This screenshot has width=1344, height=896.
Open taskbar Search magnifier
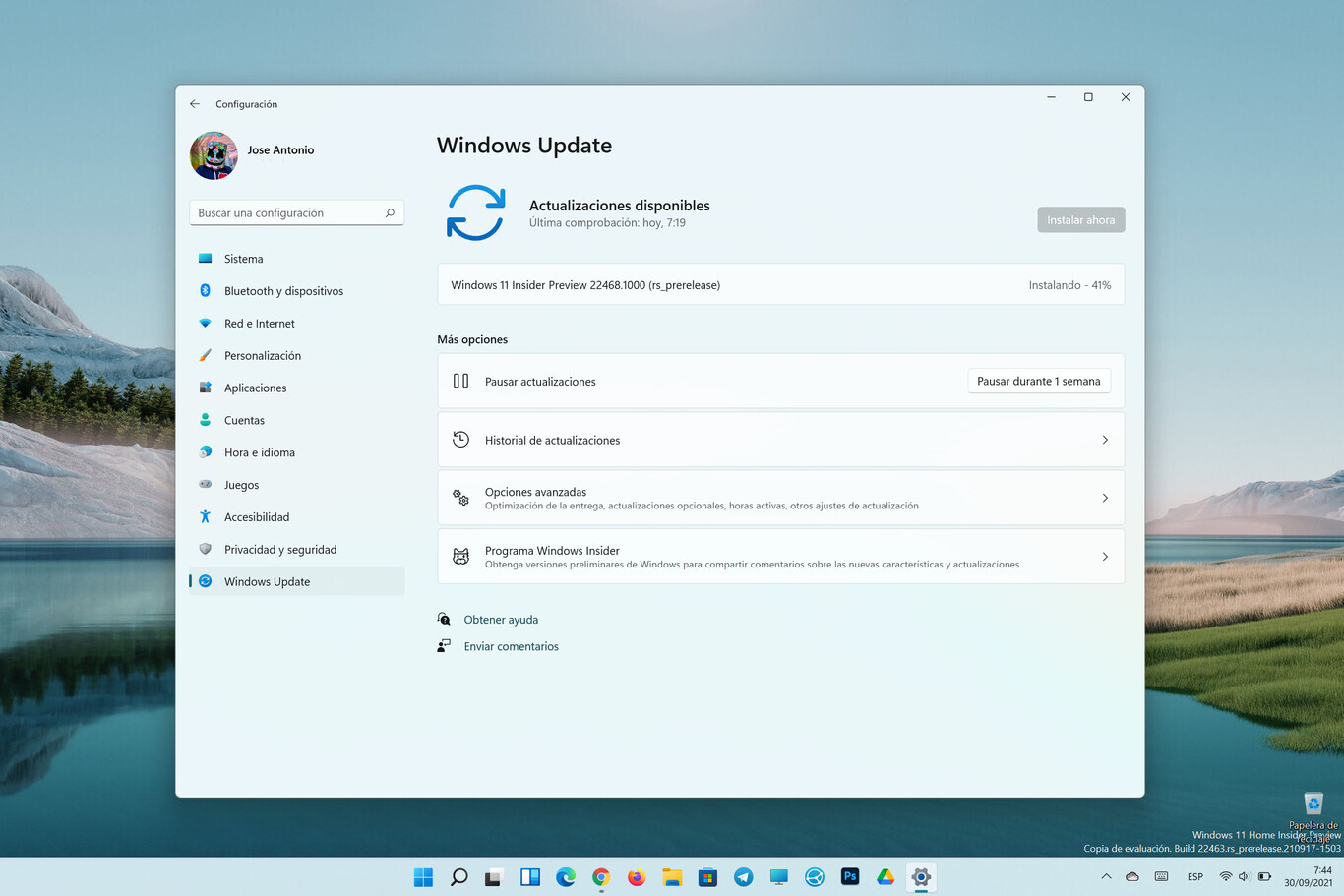[458, 877]
